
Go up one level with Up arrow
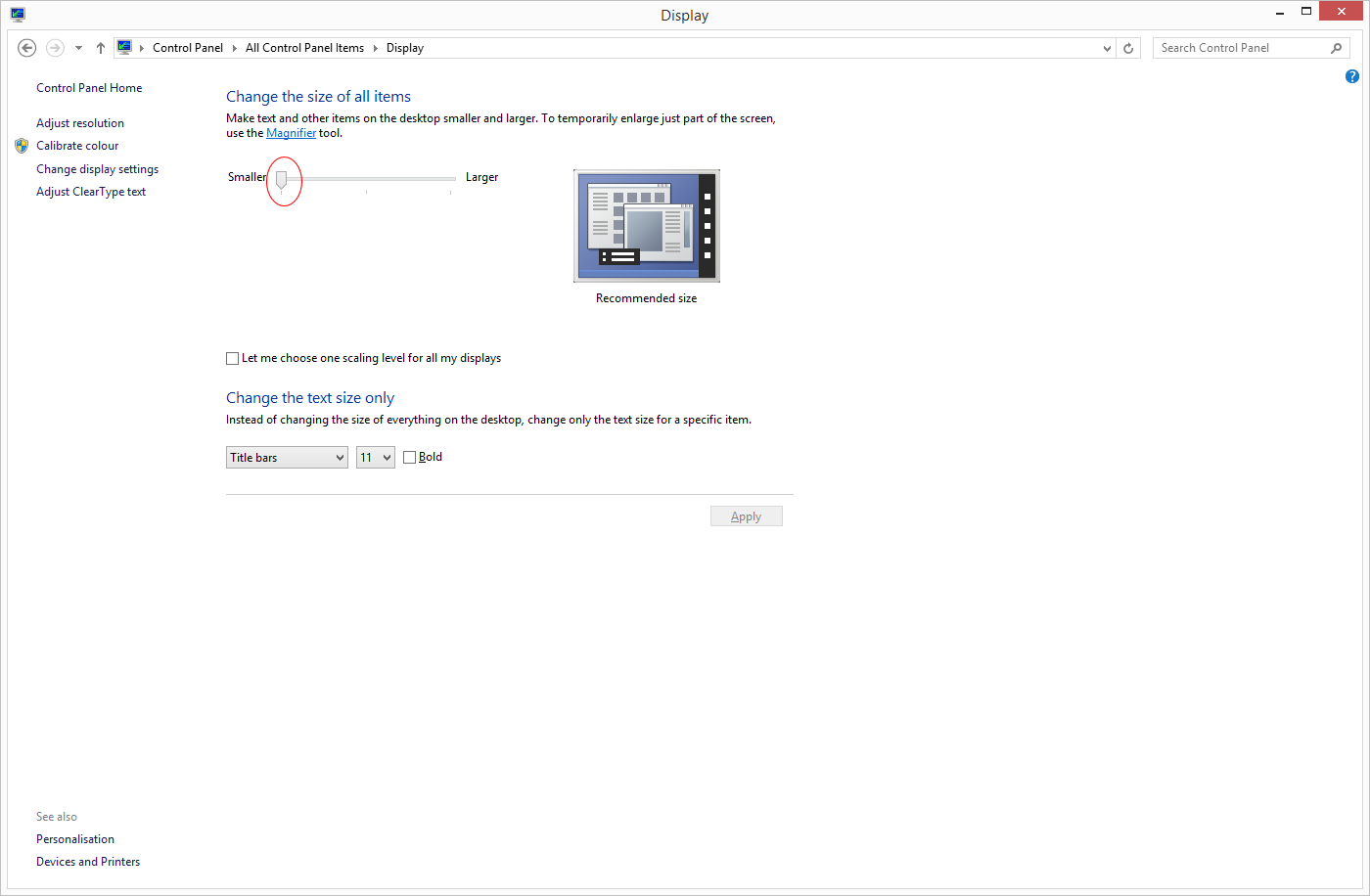click(x=100, y=48)
